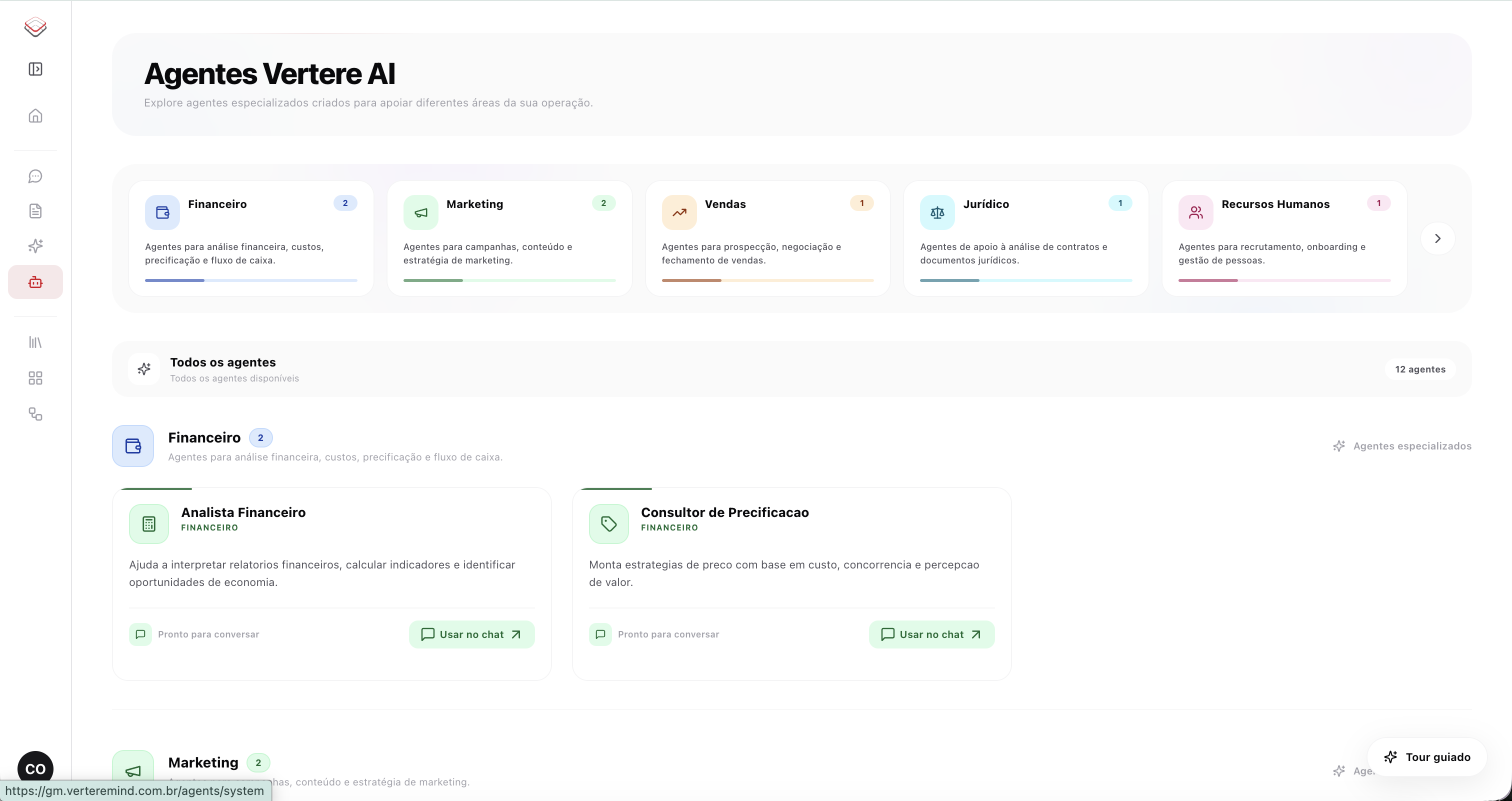Click the count badge 2 beside Financeiro section heading

pos(260,438)
